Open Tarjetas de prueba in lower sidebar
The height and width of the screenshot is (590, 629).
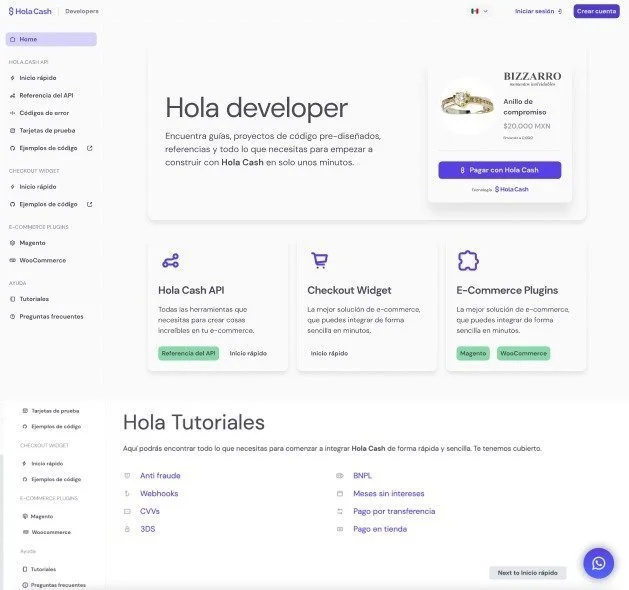51,411
